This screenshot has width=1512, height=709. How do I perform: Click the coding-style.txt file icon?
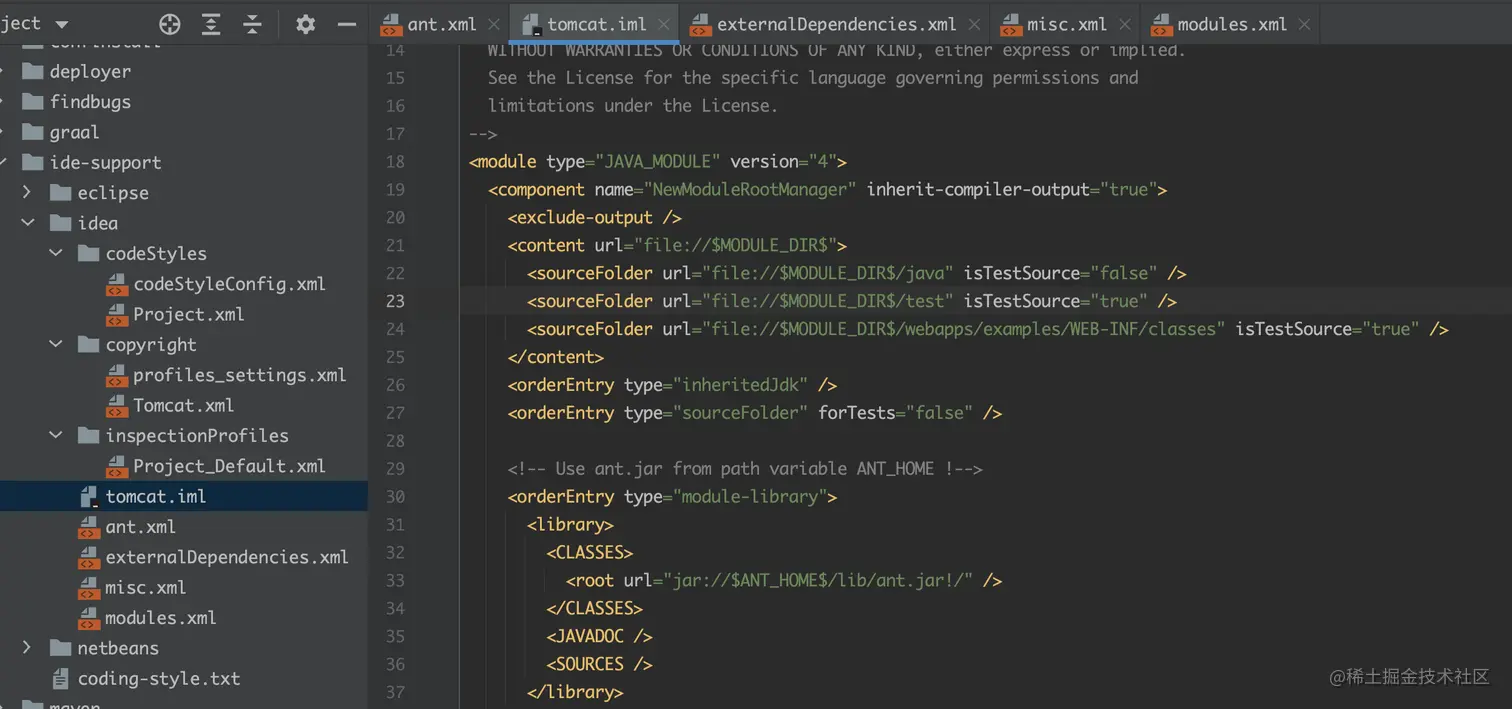[x=61, y=678]
